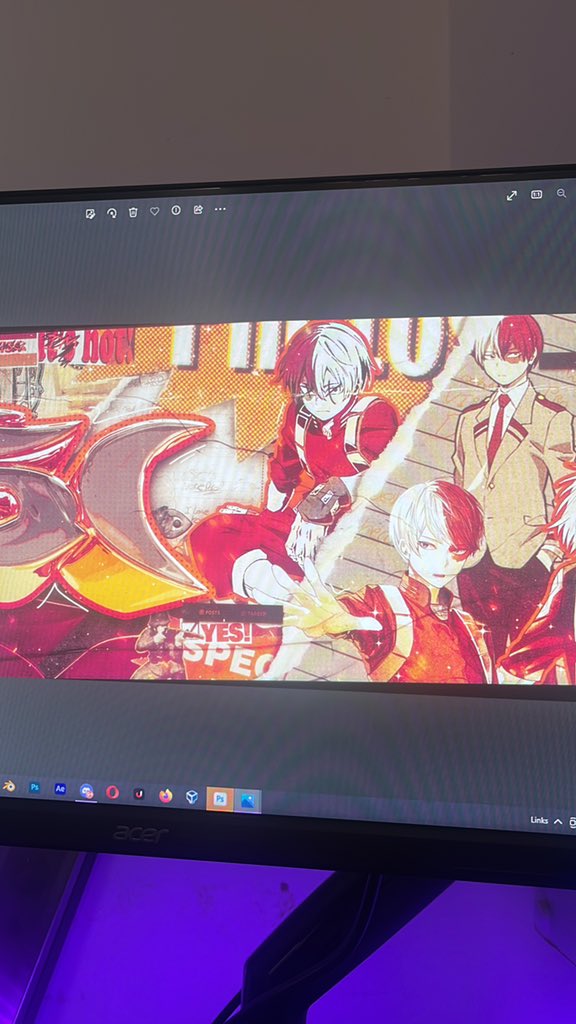
Task: Enter full screen with the expand arrows
Action: 512,195
